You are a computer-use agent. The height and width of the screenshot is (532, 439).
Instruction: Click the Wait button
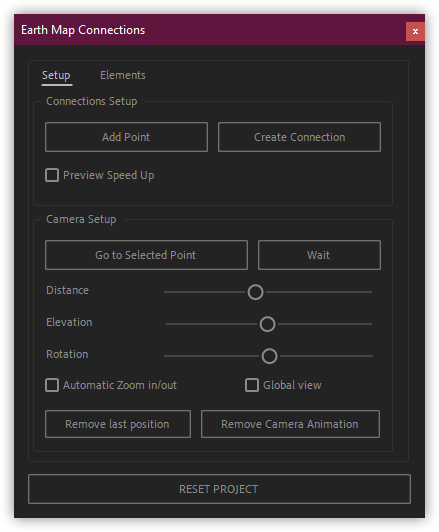click(319, 255)
